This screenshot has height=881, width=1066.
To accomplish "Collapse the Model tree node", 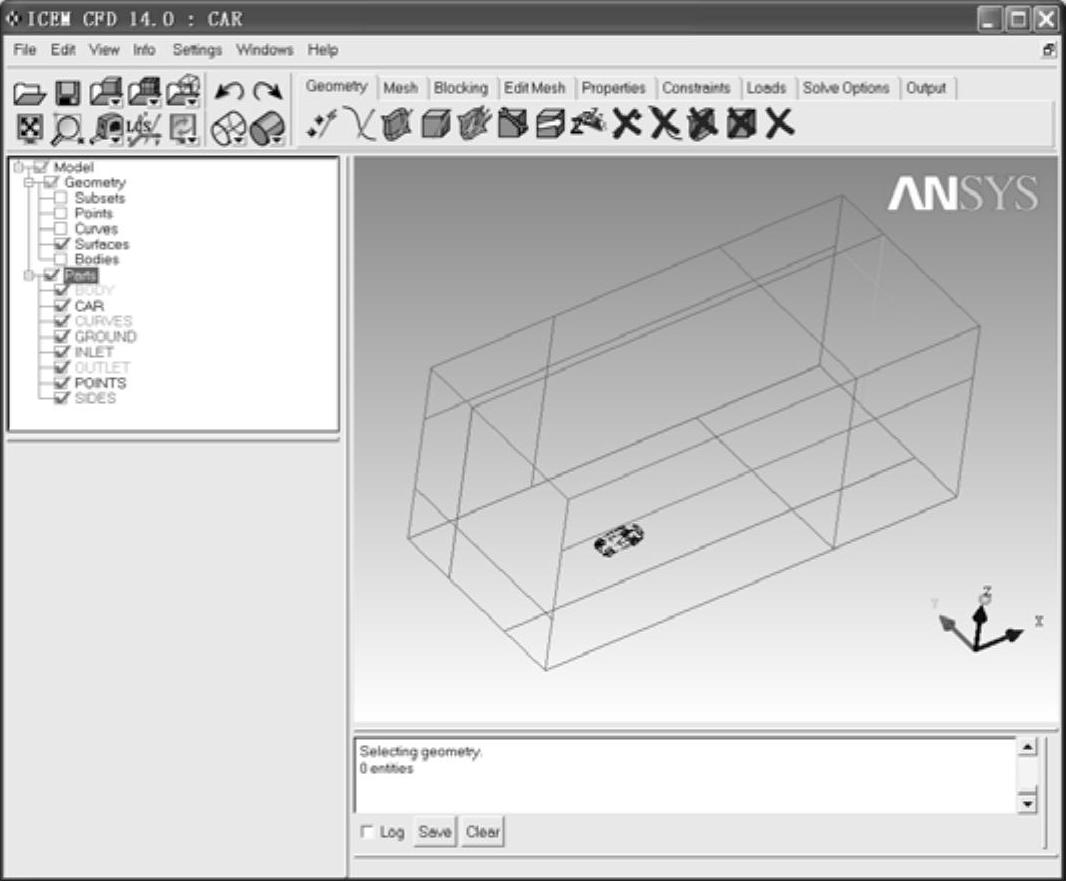I will pos(18,167).
